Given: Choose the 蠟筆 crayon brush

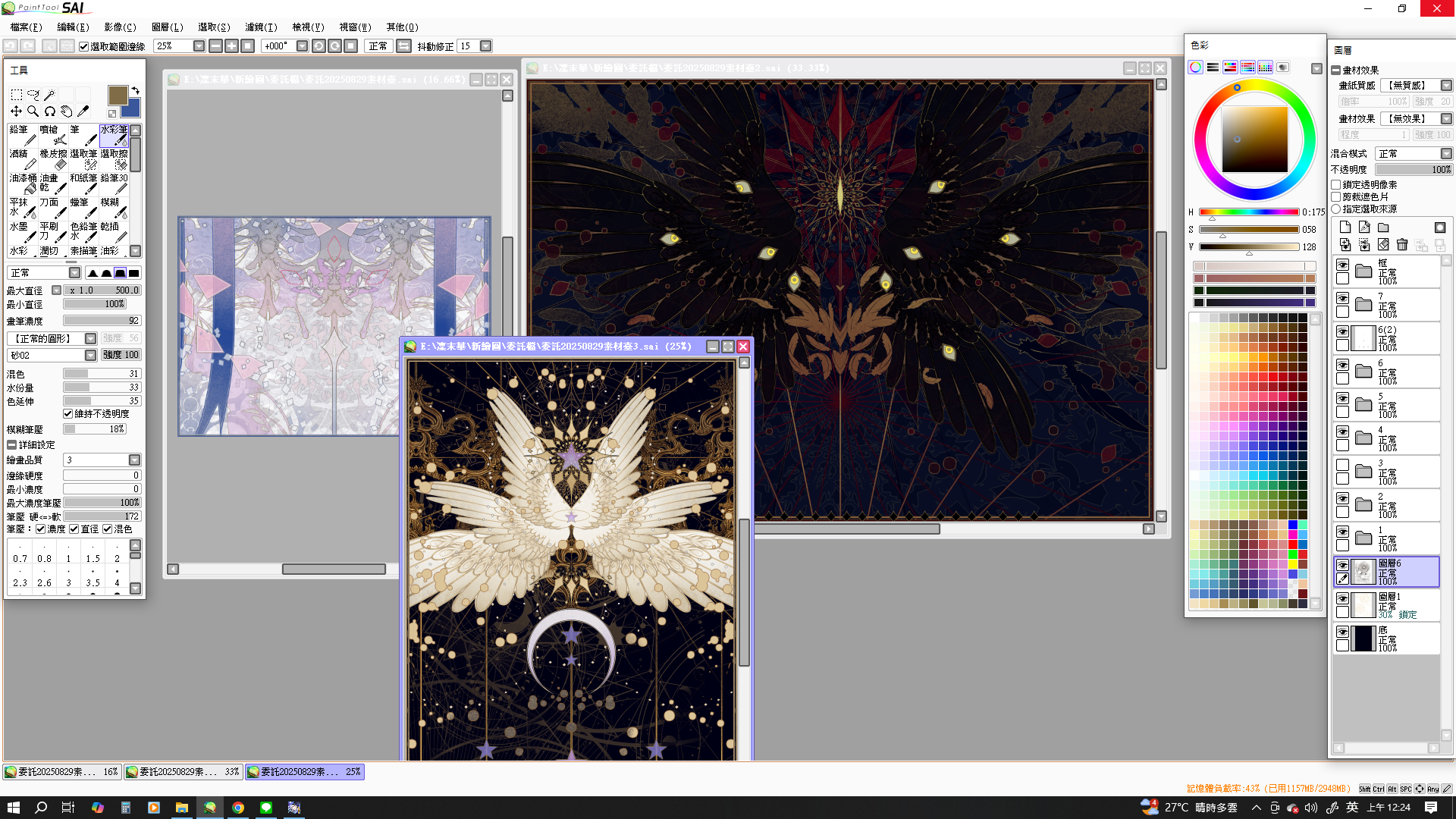Looking at the screenshot, I should click(83, 208).
